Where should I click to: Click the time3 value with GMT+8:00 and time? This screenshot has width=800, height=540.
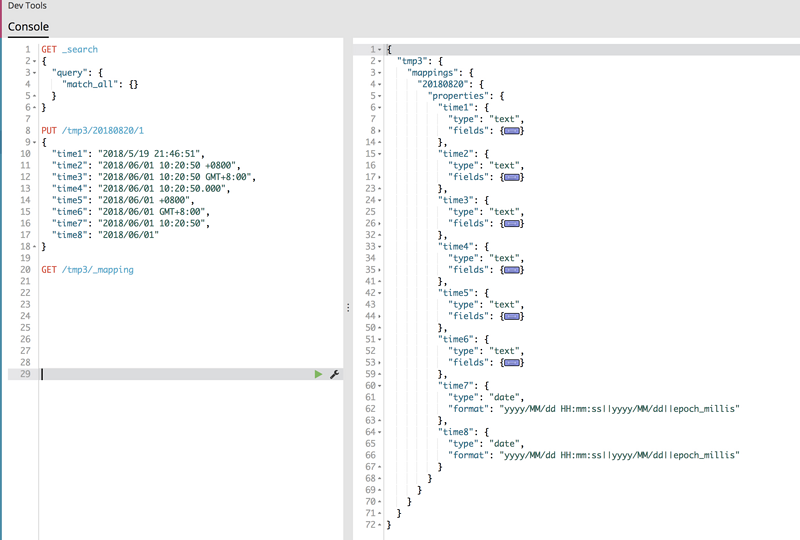point(174,177)
